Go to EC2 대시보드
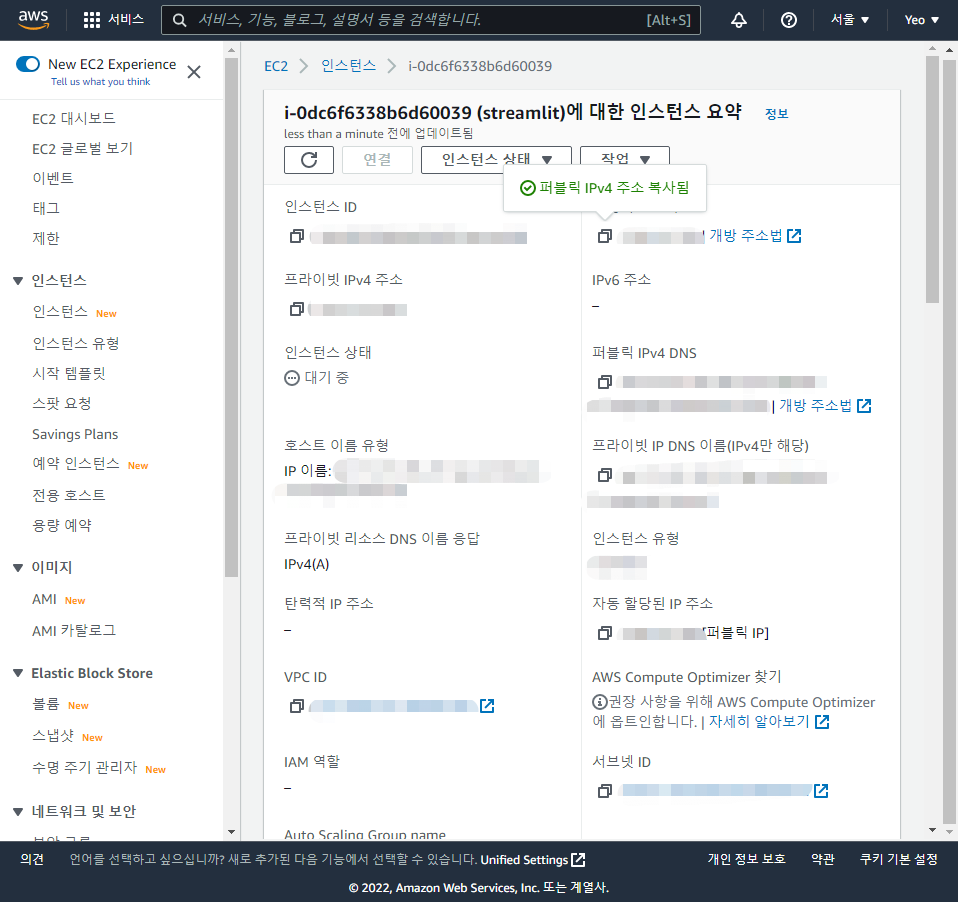This screenshot has height=902, width=958. tap(74, 119)
